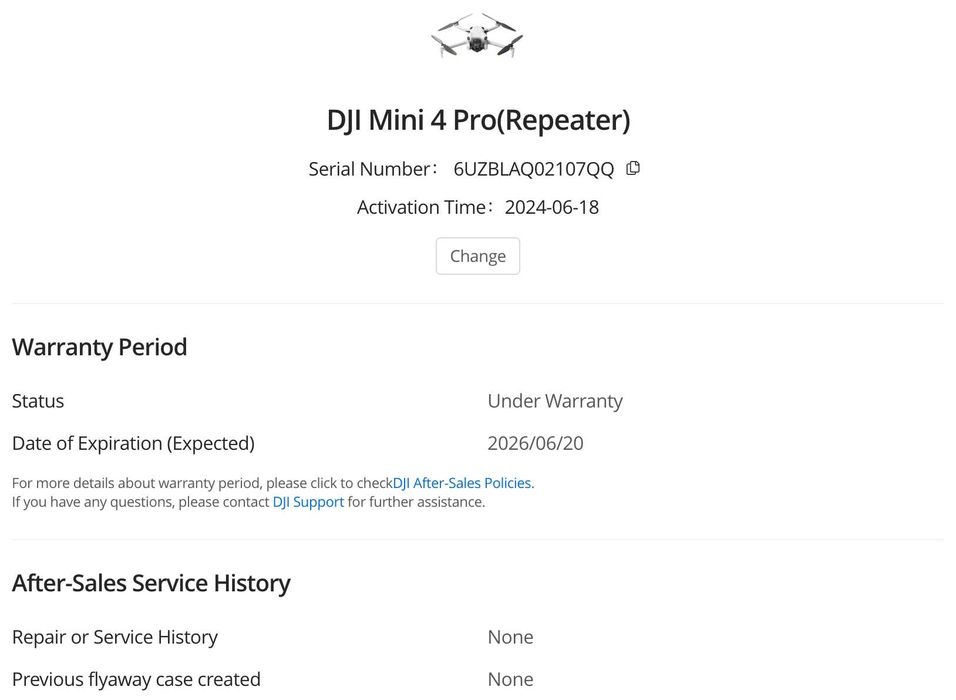The width and height of the screenshot is (956, 700).
Task: Open the DJI After-Sales Policies link
Action: (463, 483)
